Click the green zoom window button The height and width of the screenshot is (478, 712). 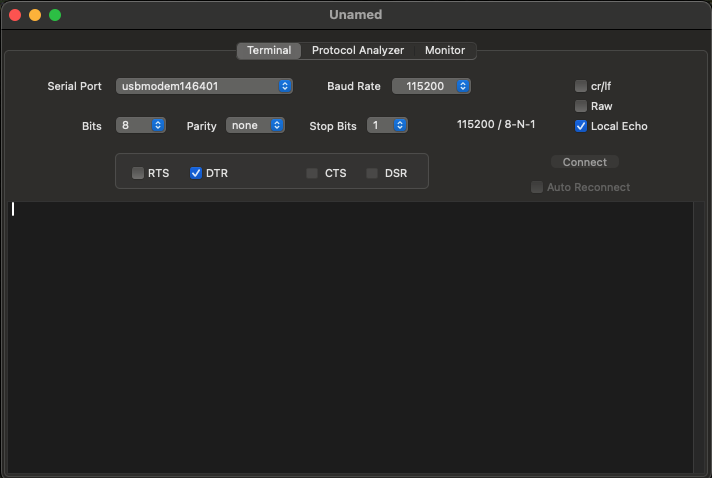click(x=55, y=15)
